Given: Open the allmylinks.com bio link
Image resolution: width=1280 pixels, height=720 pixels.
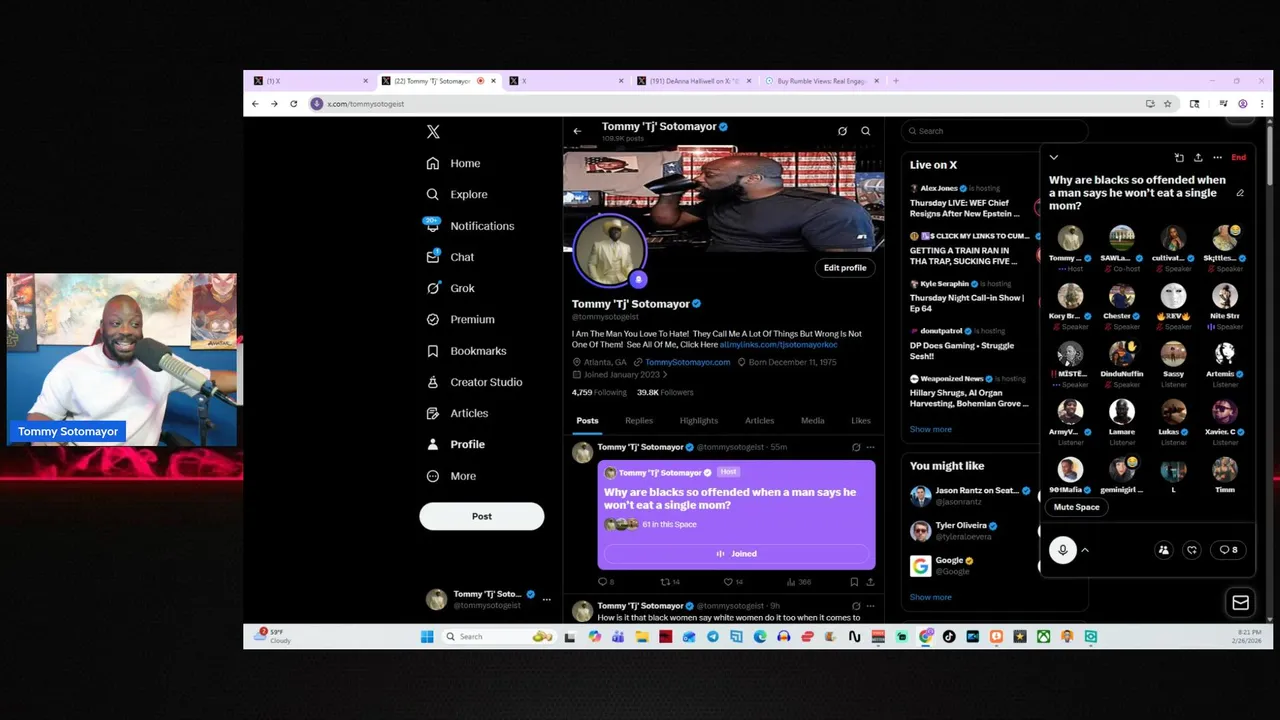Looking at the screenshot, I should coord(778,344).
